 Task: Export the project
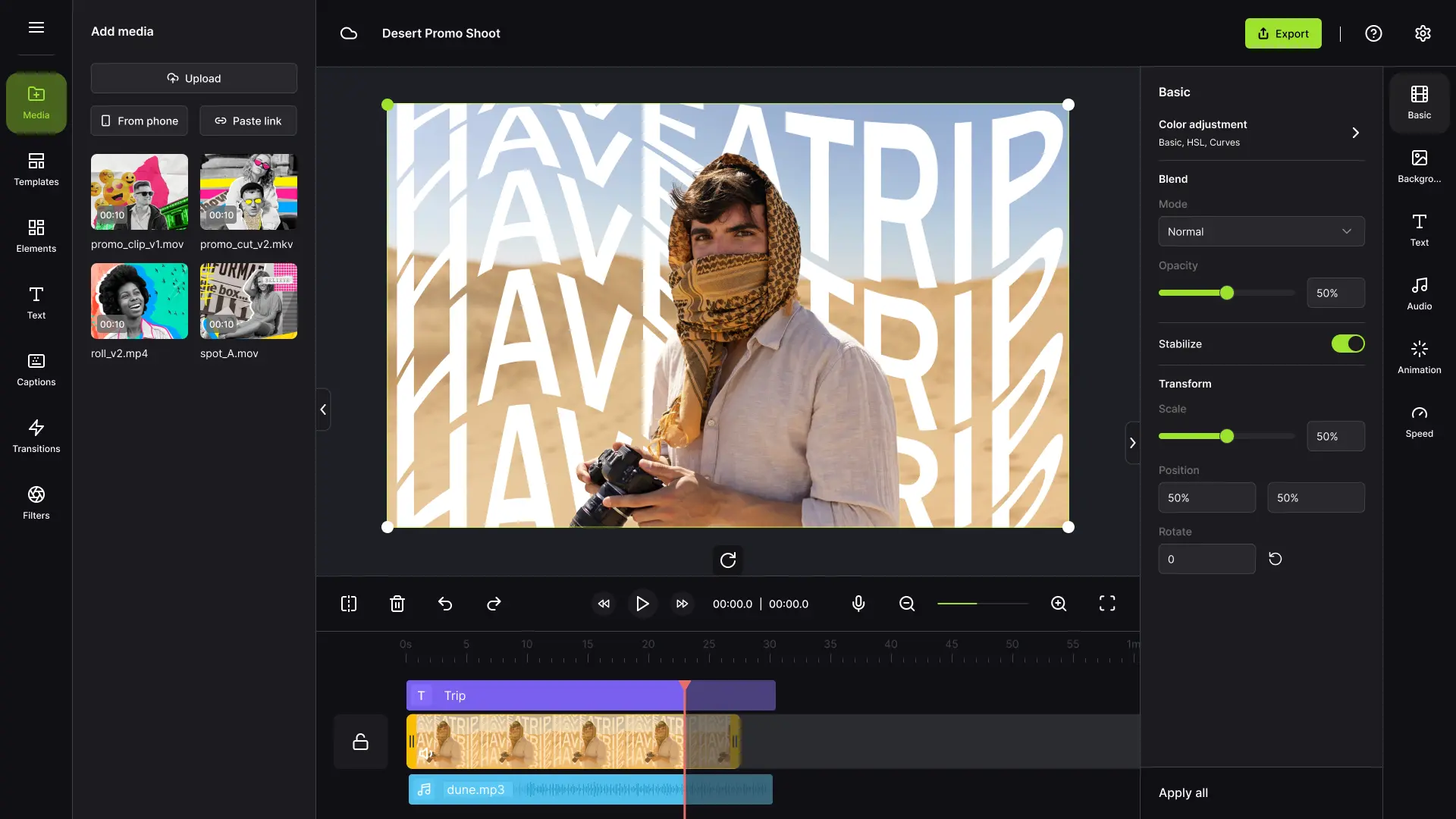coord(1283,33)
